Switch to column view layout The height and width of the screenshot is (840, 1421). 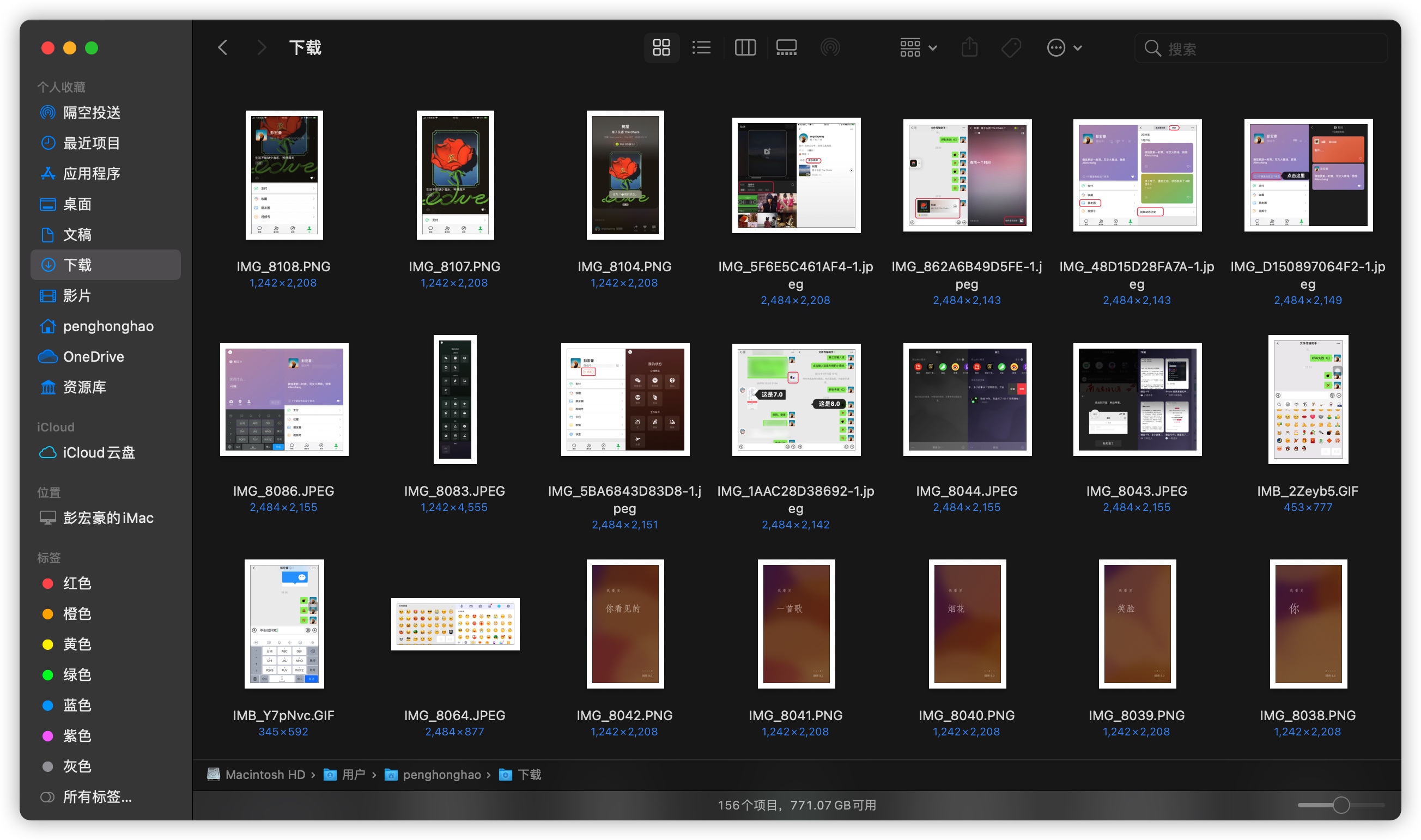click(x=746, y=46)
